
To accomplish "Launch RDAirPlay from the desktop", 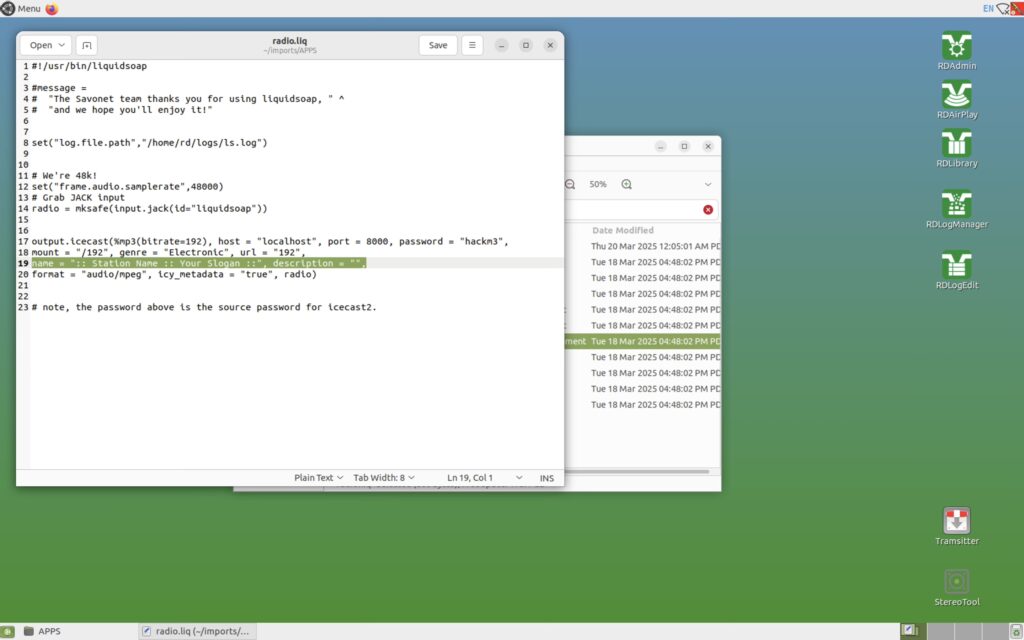I will pos(956,99).
